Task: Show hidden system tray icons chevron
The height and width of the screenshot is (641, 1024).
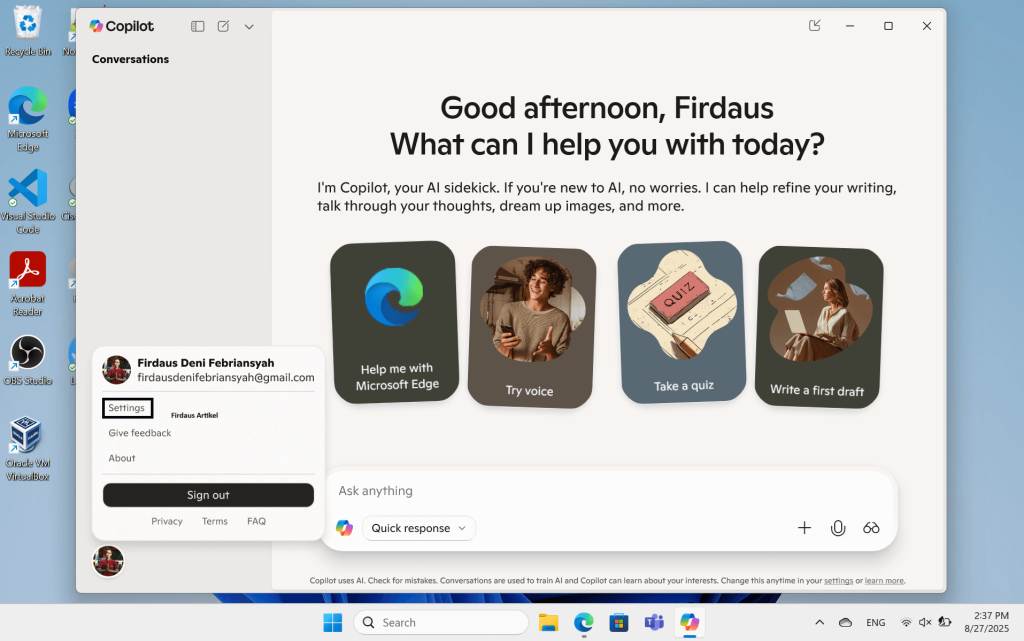Action: (x=820, y=623)
